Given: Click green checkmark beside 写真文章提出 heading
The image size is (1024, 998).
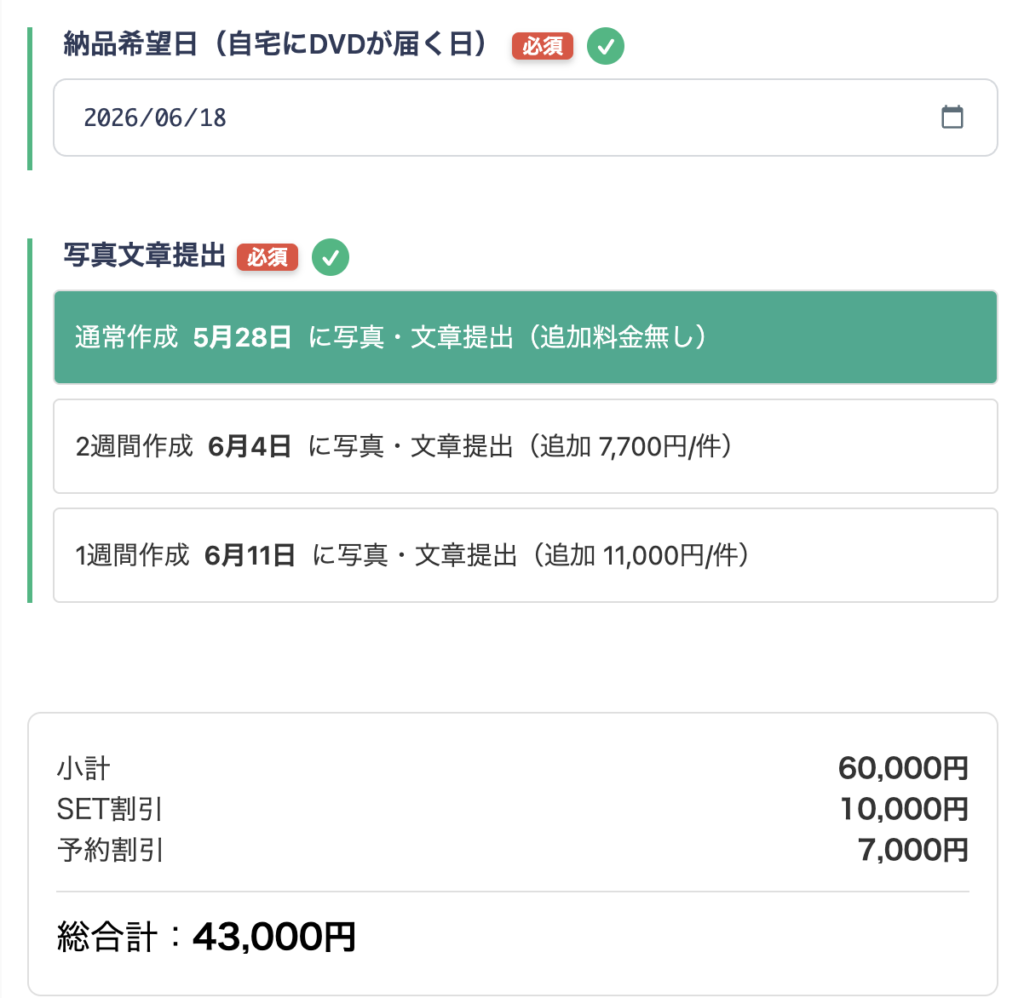Looking at the screenshot, I should pyautogui.click(x=331, y=258).
